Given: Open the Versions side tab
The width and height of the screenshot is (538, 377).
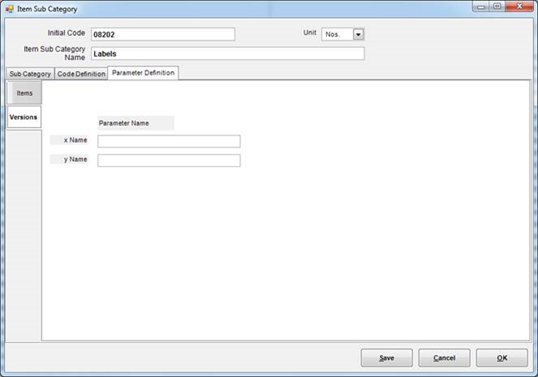Looking at the screenshot, I should point(24,117).
